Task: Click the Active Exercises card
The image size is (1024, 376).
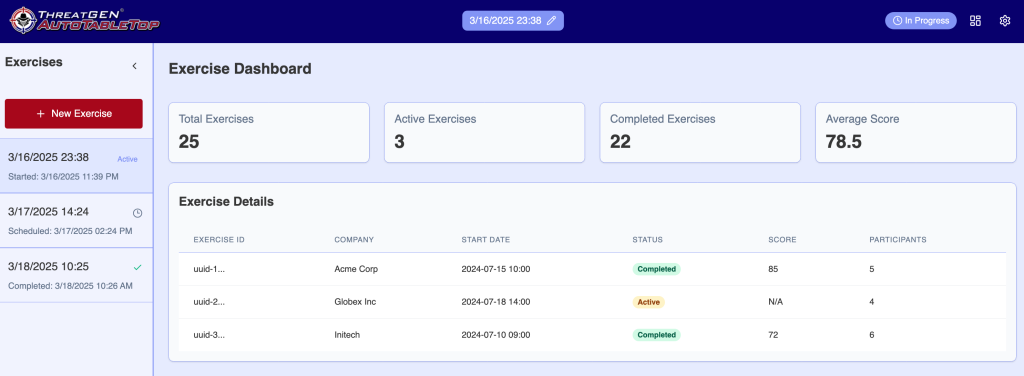Action: (x=485, y=133)
